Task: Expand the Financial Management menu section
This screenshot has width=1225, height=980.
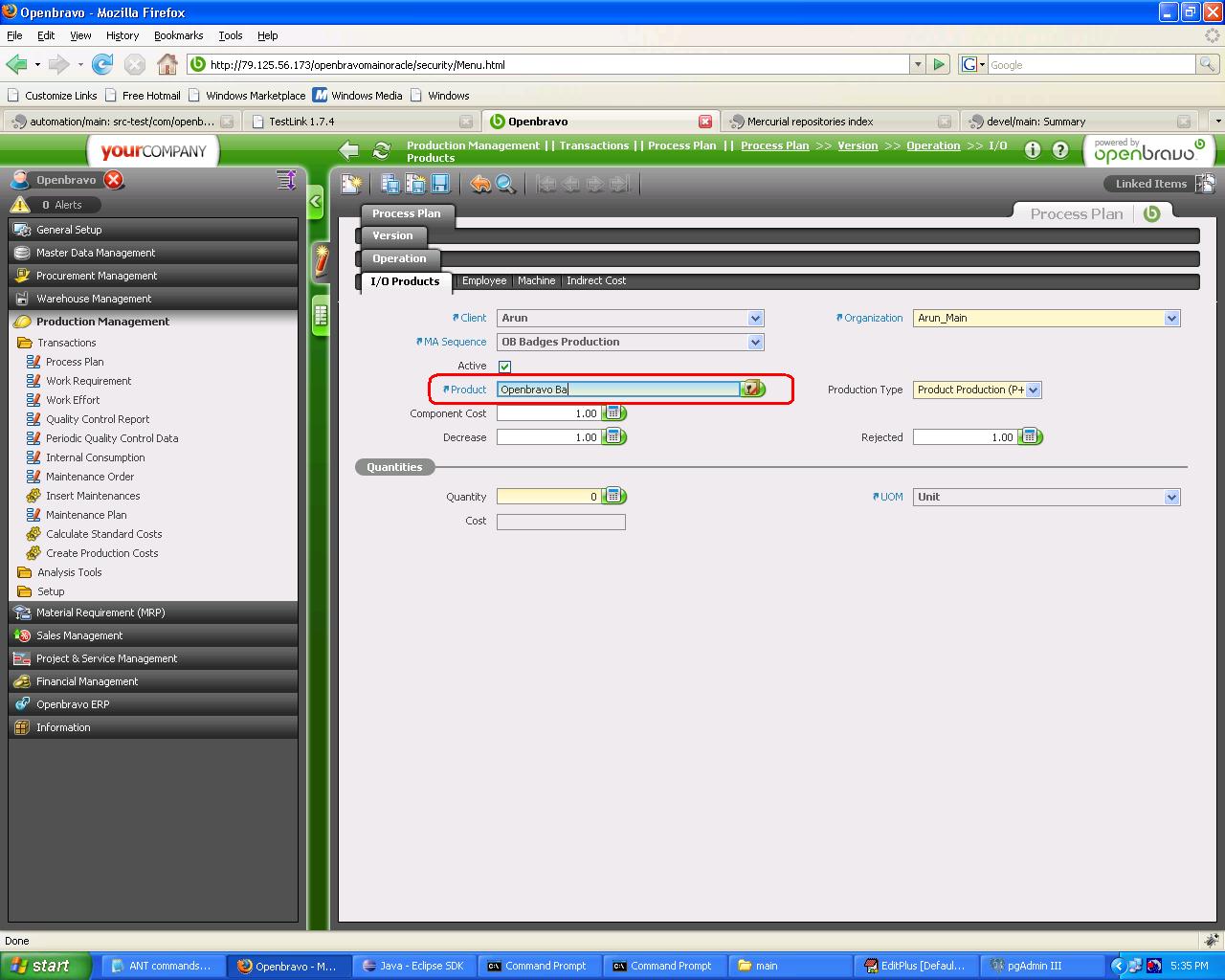Action: 153,681
